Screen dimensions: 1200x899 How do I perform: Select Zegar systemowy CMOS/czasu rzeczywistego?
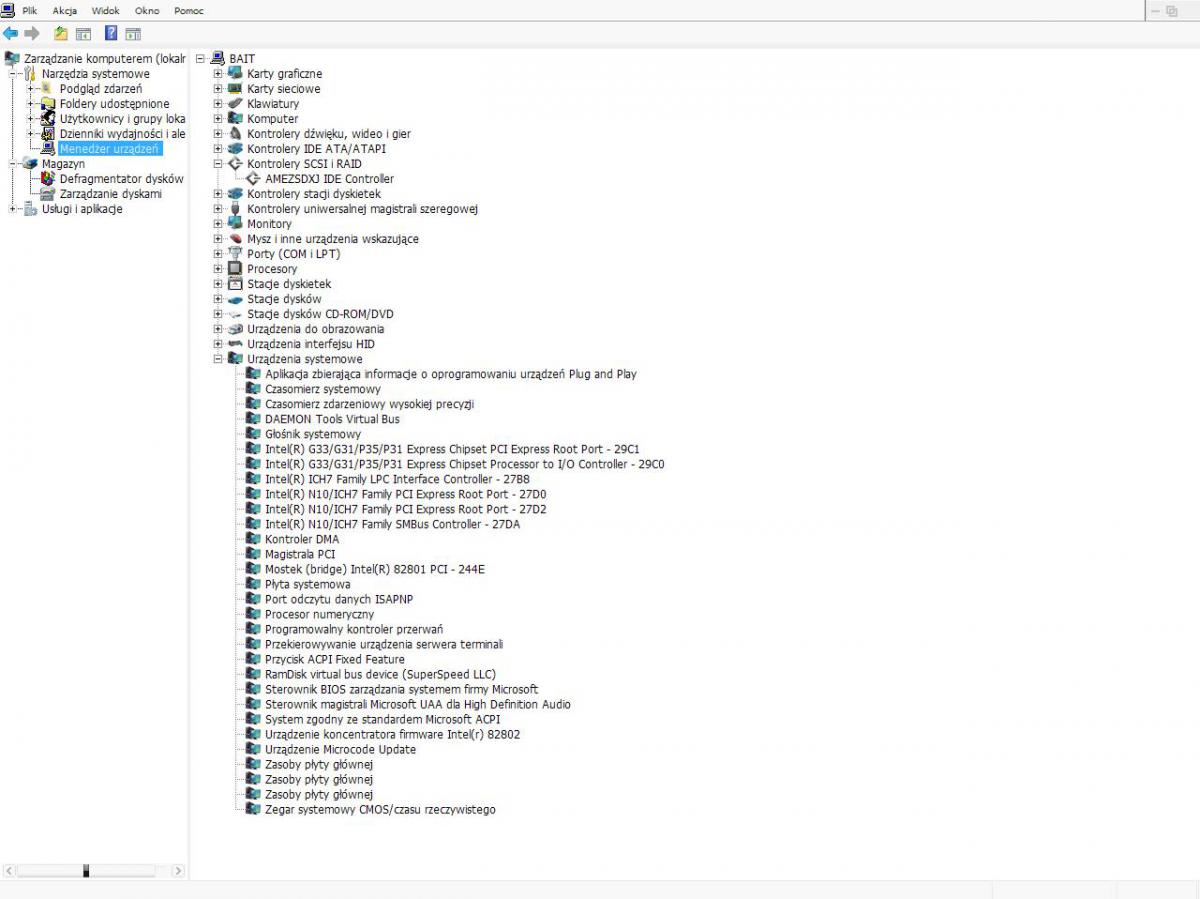pos(380,809)
